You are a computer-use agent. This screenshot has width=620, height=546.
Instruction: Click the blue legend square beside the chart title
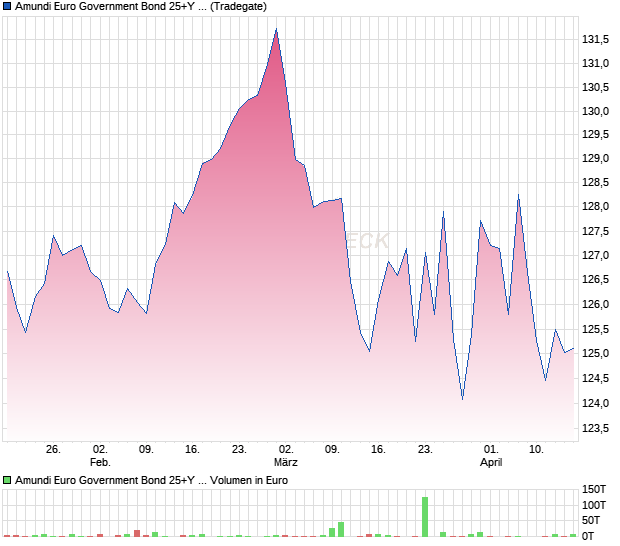point(8,6)
